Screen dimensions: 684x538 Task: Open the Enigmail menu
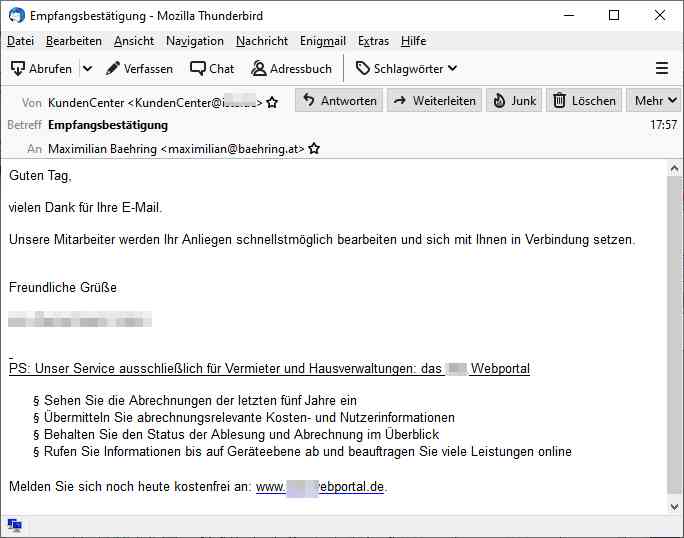coord(322,41)
